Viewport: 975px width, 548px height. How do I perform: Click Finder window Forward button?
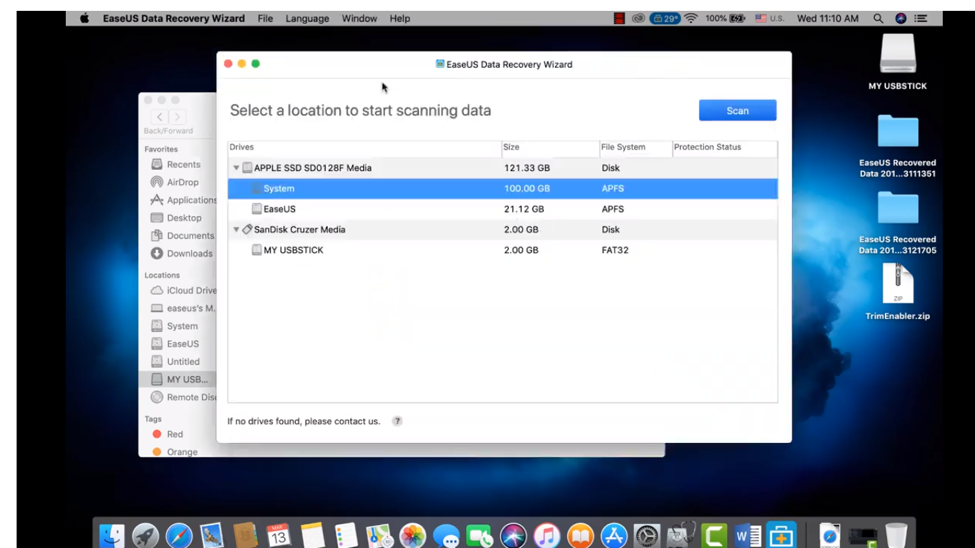coord(177,117)
